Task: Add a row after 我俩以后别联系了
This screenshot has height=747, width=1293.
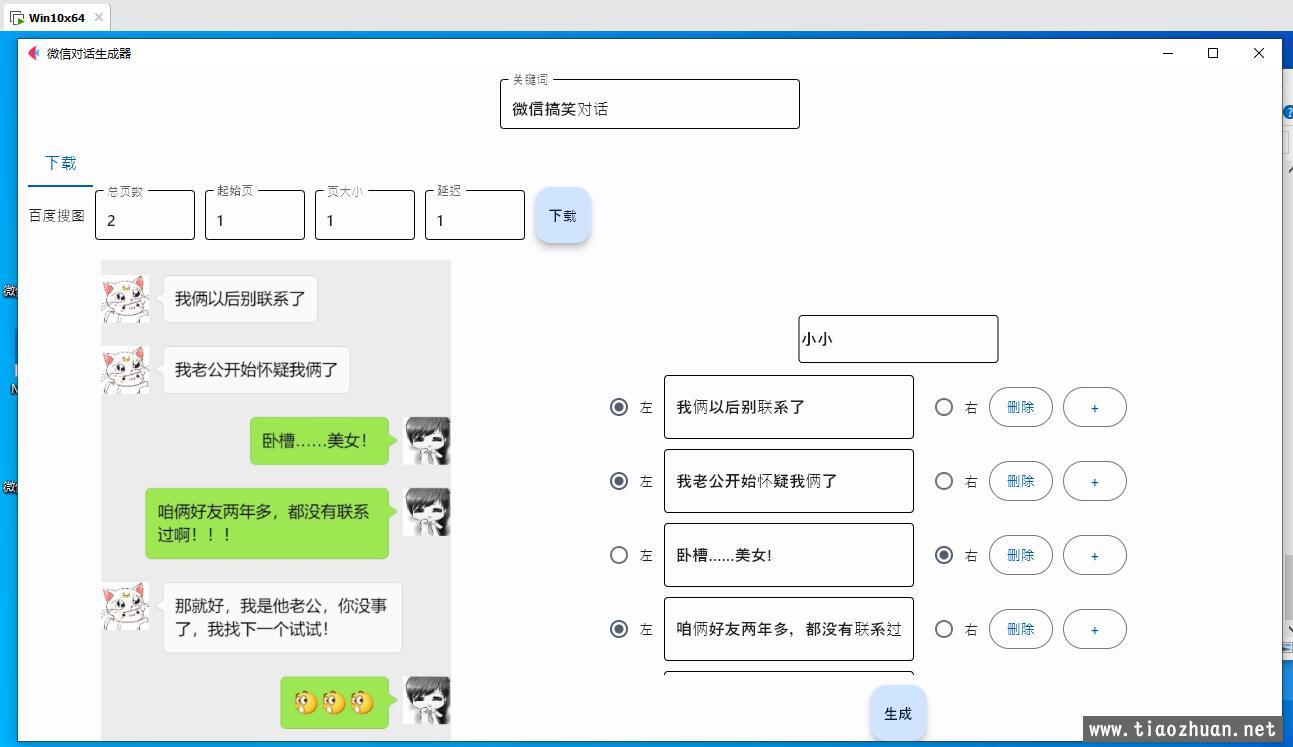Action: coord(1095,407)
